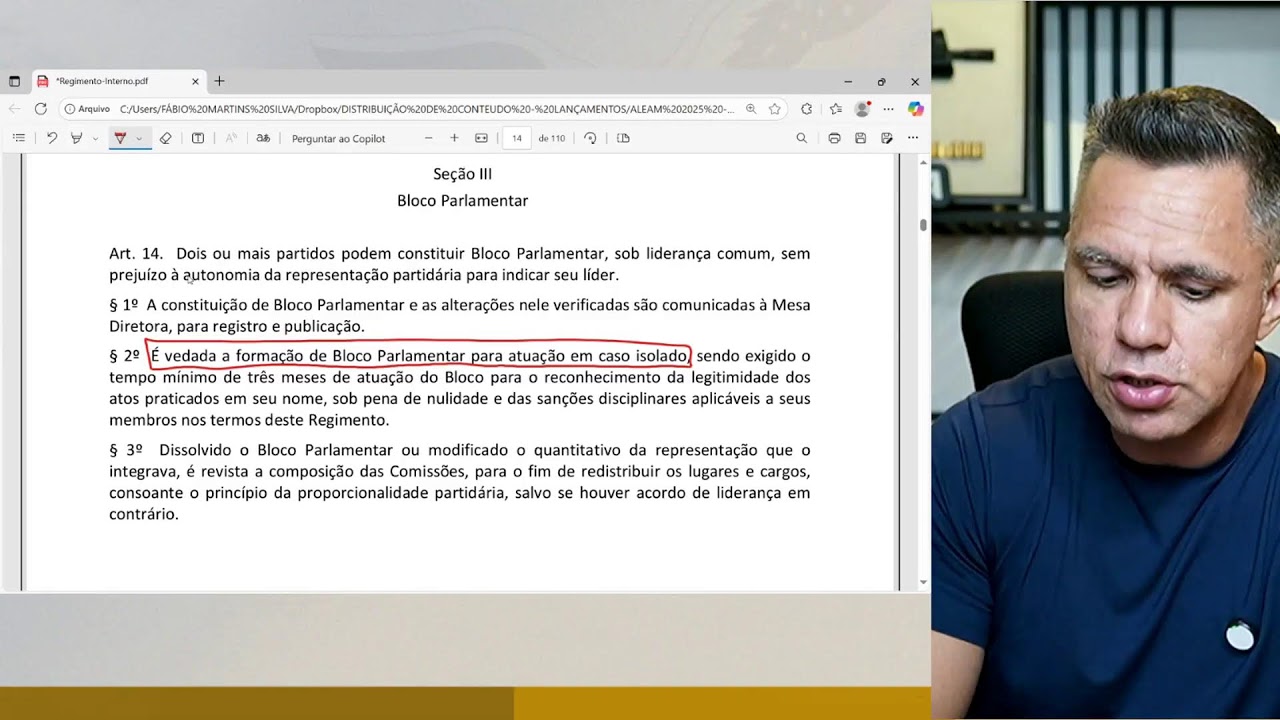Focus the file path address bar
The height and width of the screenshot is (720, 1280).
click(425, 109)
